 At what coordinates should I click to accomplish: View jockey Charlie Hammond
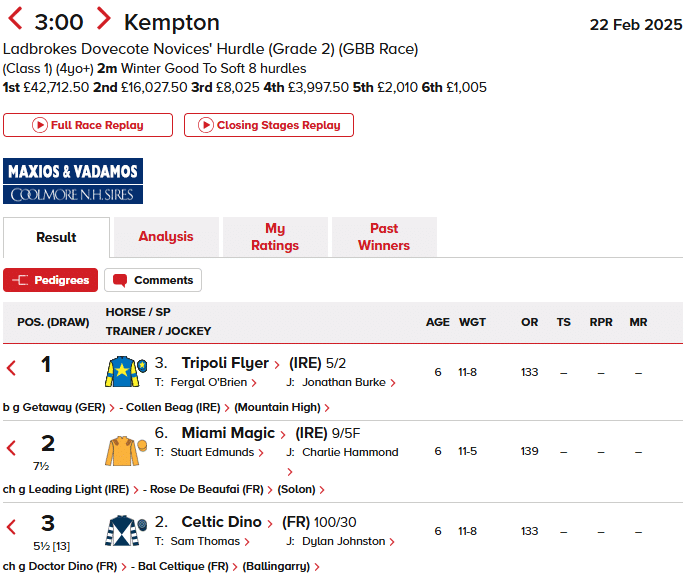click(350, 453)
